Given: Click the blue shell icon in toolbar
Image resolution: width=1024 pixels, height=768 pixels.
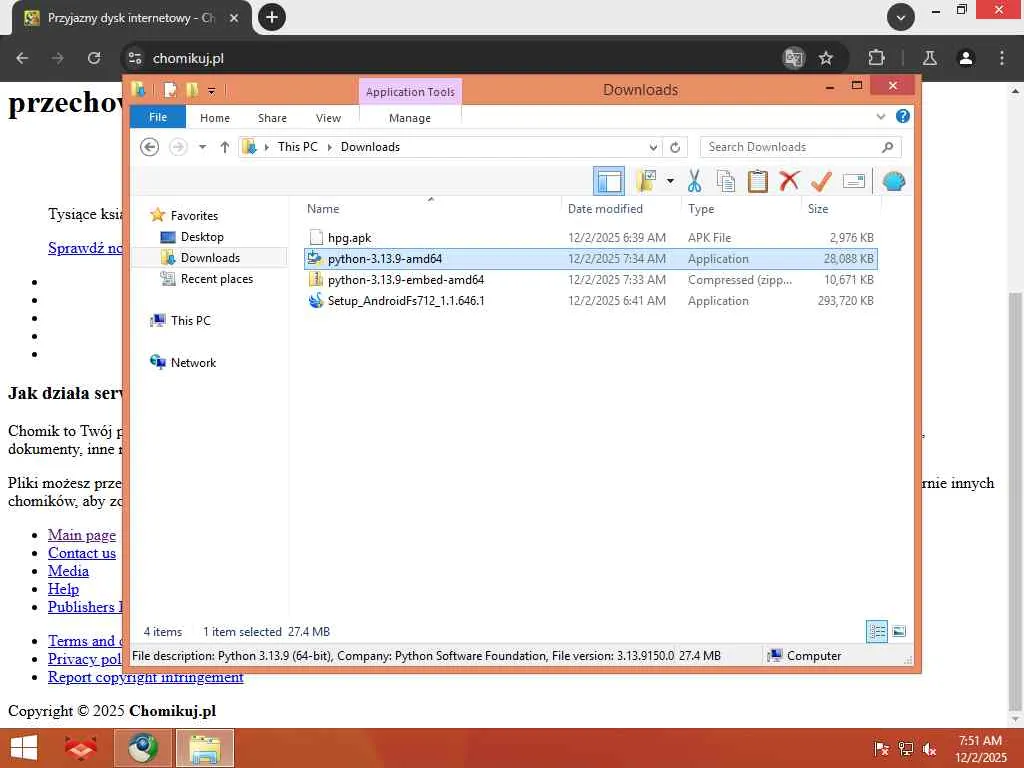Looking at the screenshot, I should [x=893, y=181].
